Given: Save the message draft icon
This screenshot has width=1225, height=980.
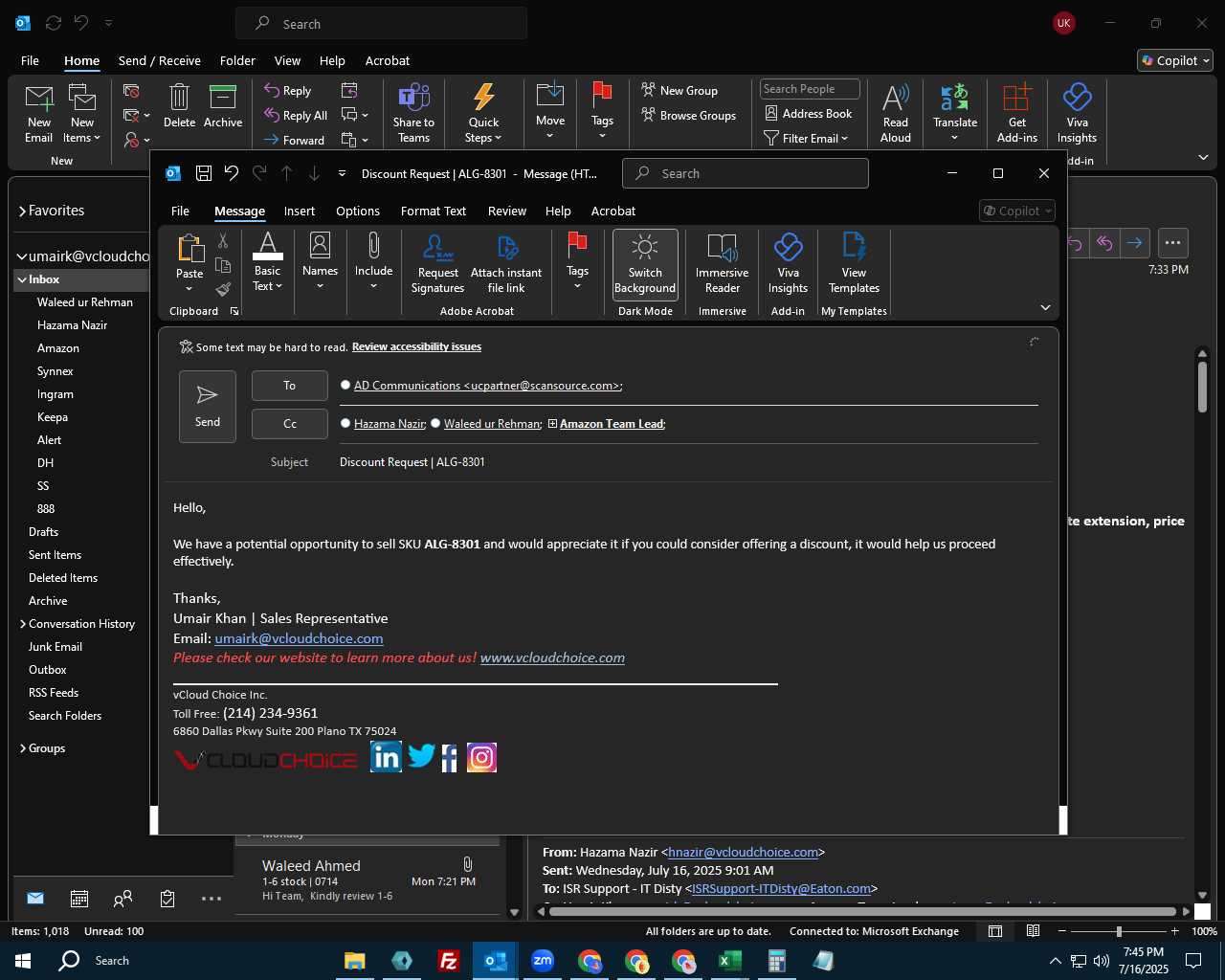Looking at the screenshot, I should pos(204,173).
